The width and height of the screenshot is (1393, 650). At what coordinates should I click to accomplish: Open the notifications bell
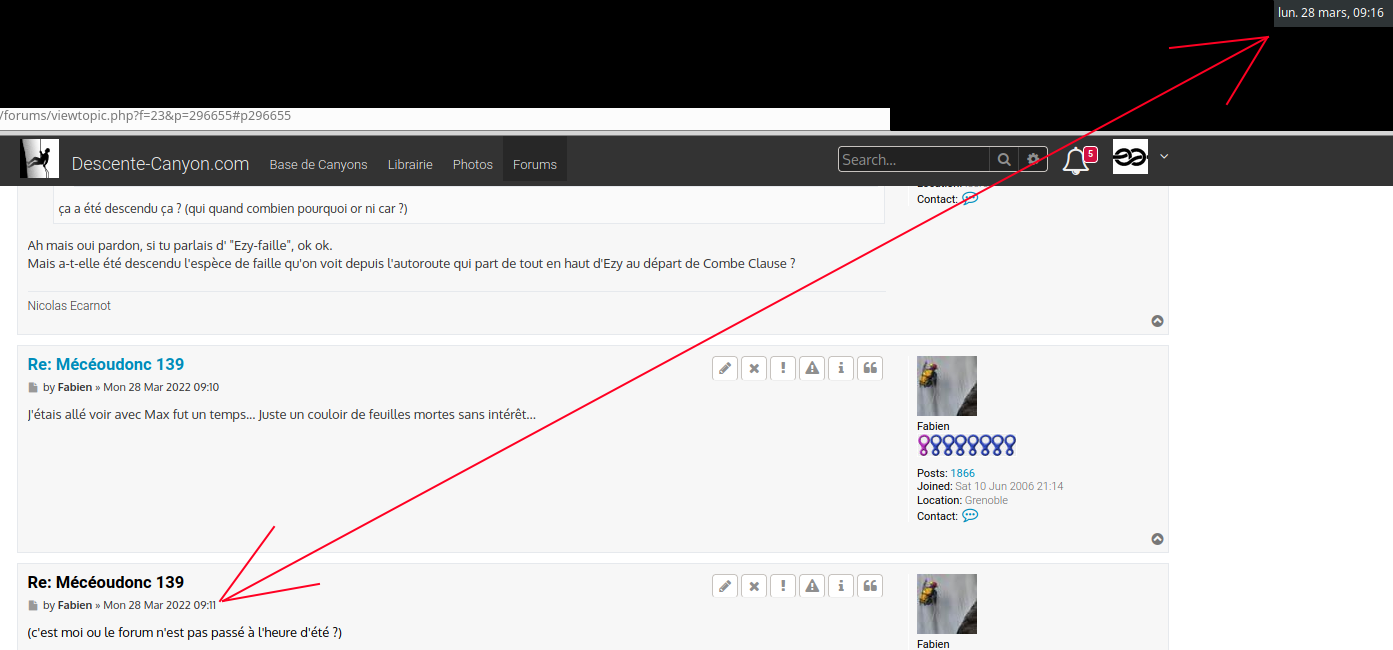[x=1076, y=160]
